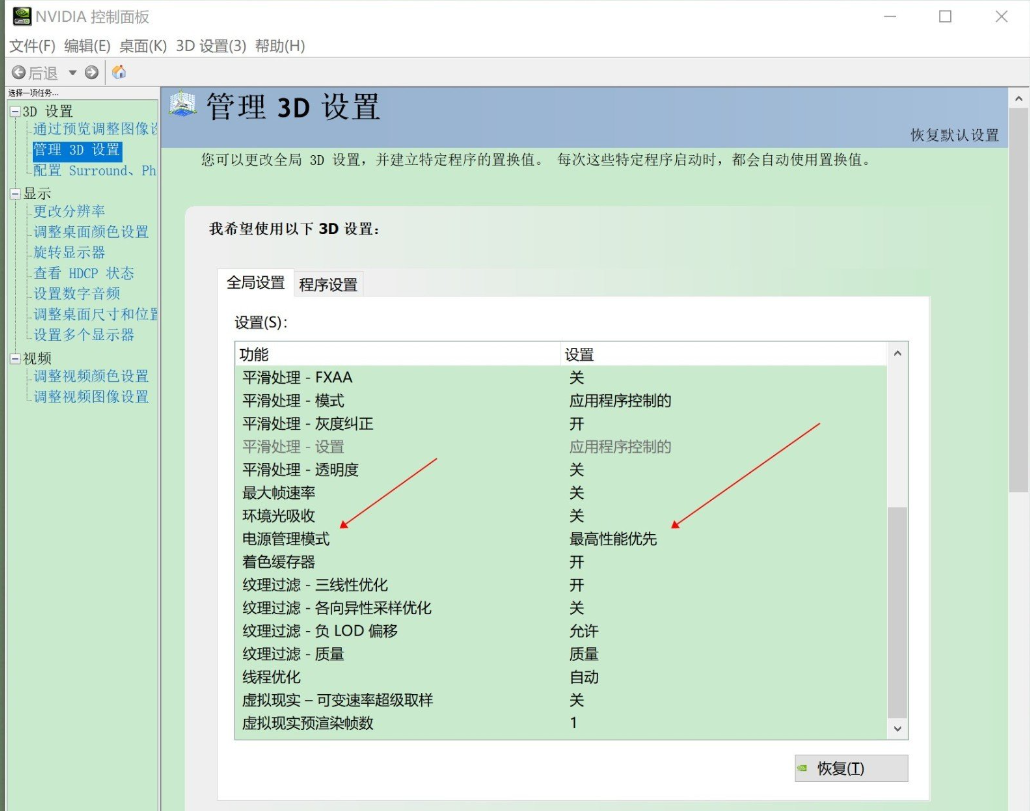Select the 纹理过滤 - 三线性优化 row
This screenshot has width=1030, height=811.
(x=561, y=585)
